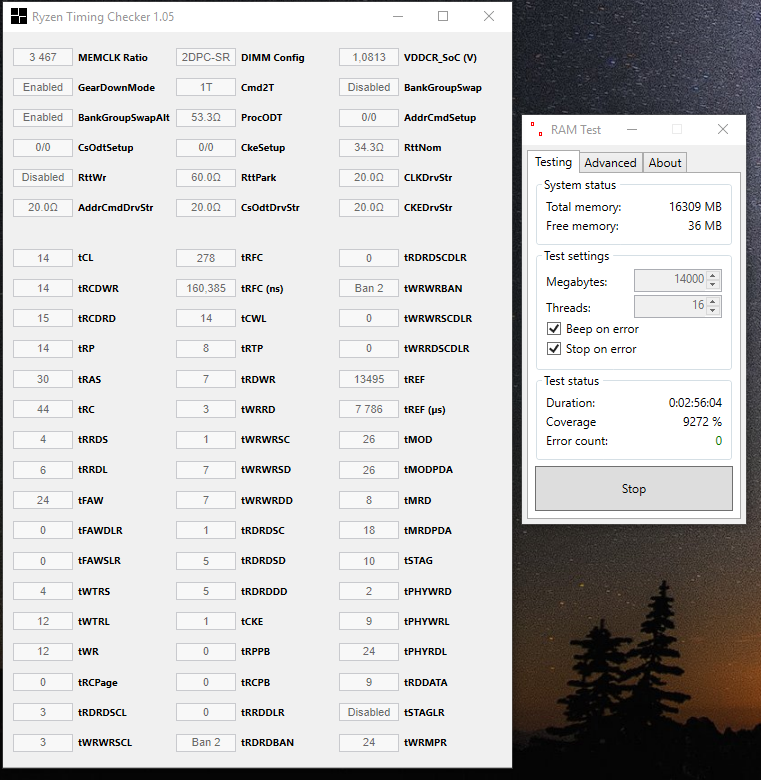Stop the running RAM test
This screenshot has width=761, height=780.
pos(634,488)
